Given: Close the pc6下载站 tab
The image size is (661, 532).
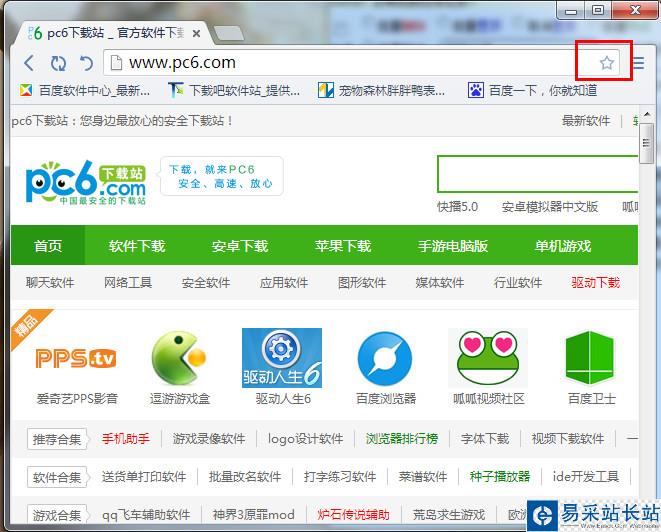Looking at the screenshot, I should (x=196, y=33).
